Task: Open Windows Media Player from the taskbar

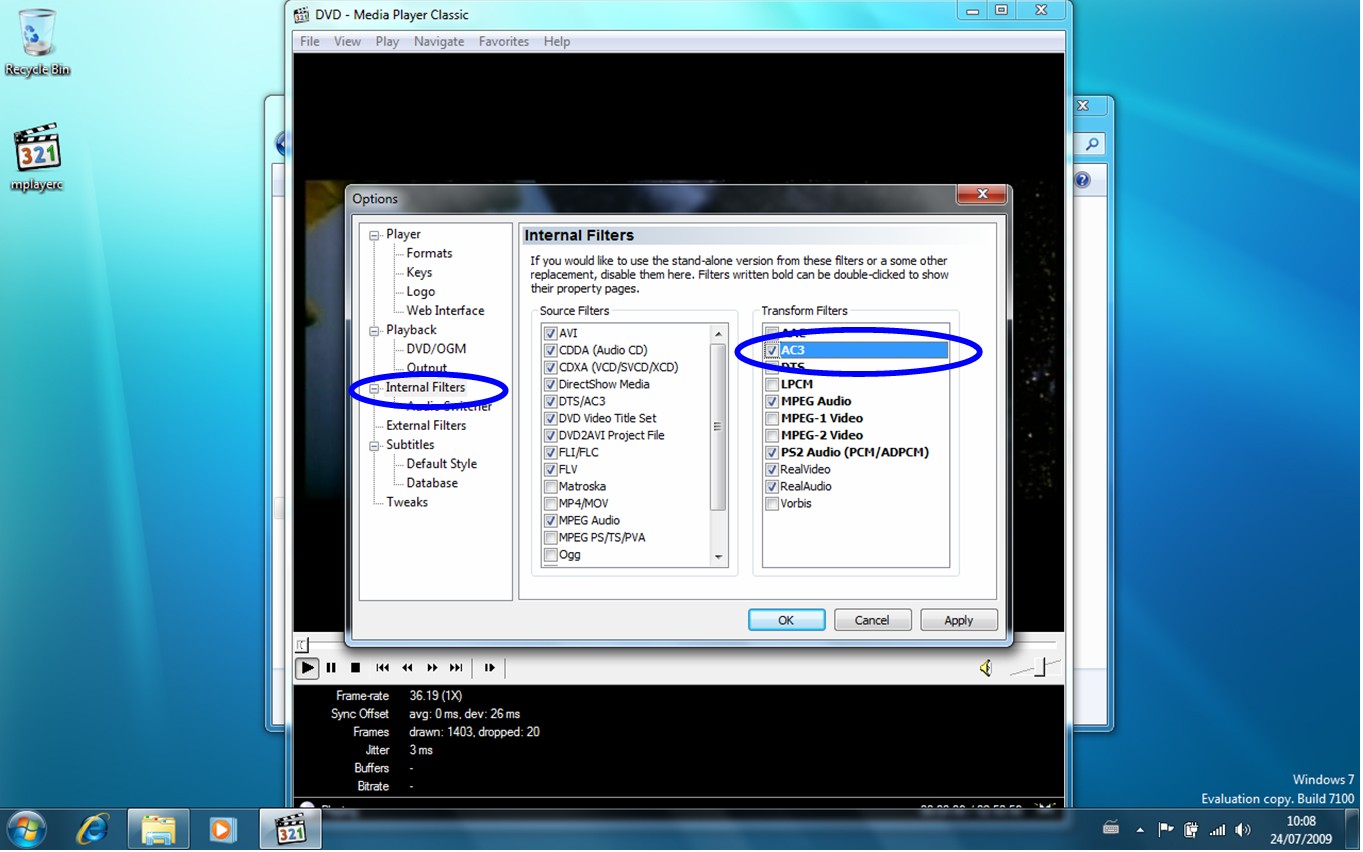Action: (222, 830)
